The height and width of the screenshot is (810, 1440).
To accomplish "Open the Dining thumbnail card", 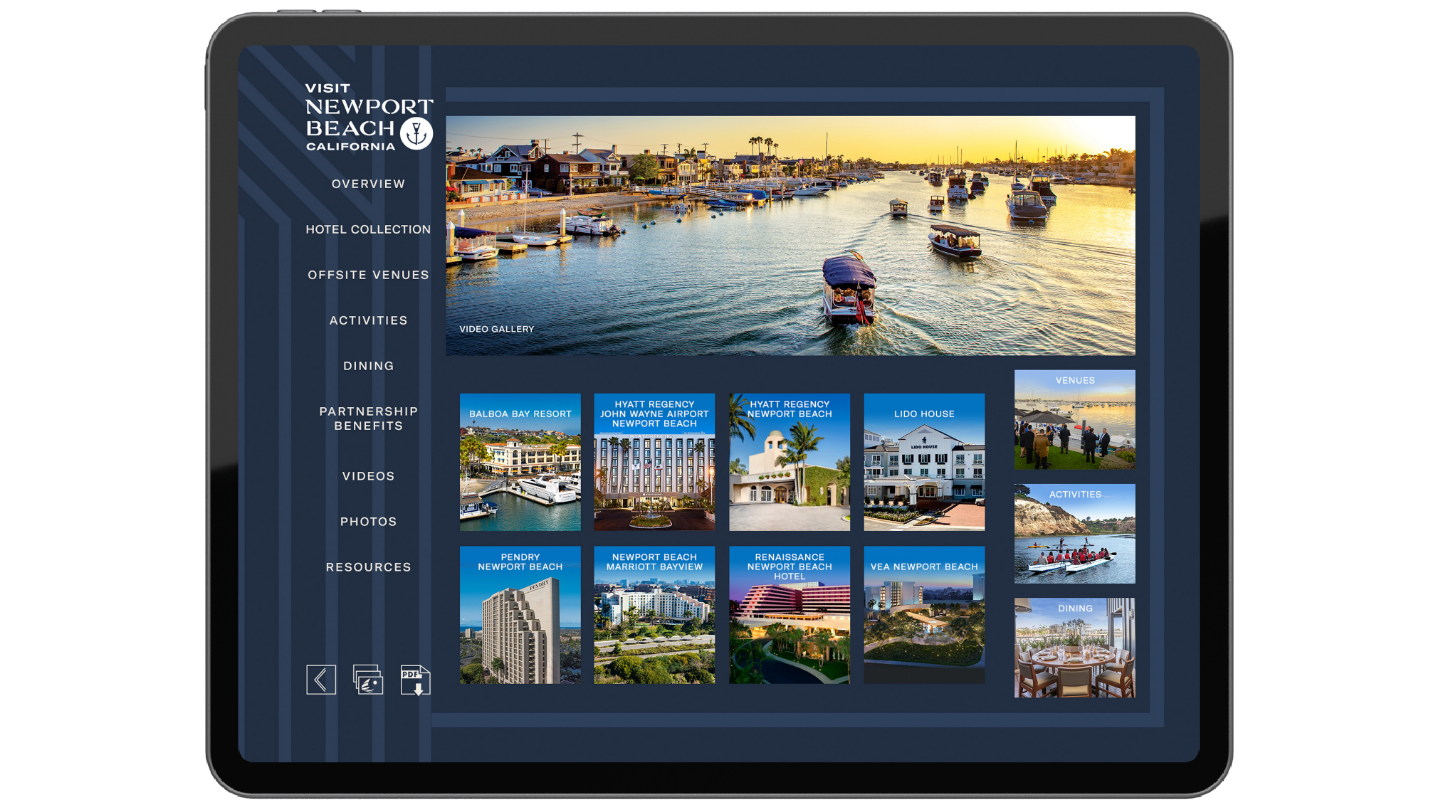I will pos(1075,648).
